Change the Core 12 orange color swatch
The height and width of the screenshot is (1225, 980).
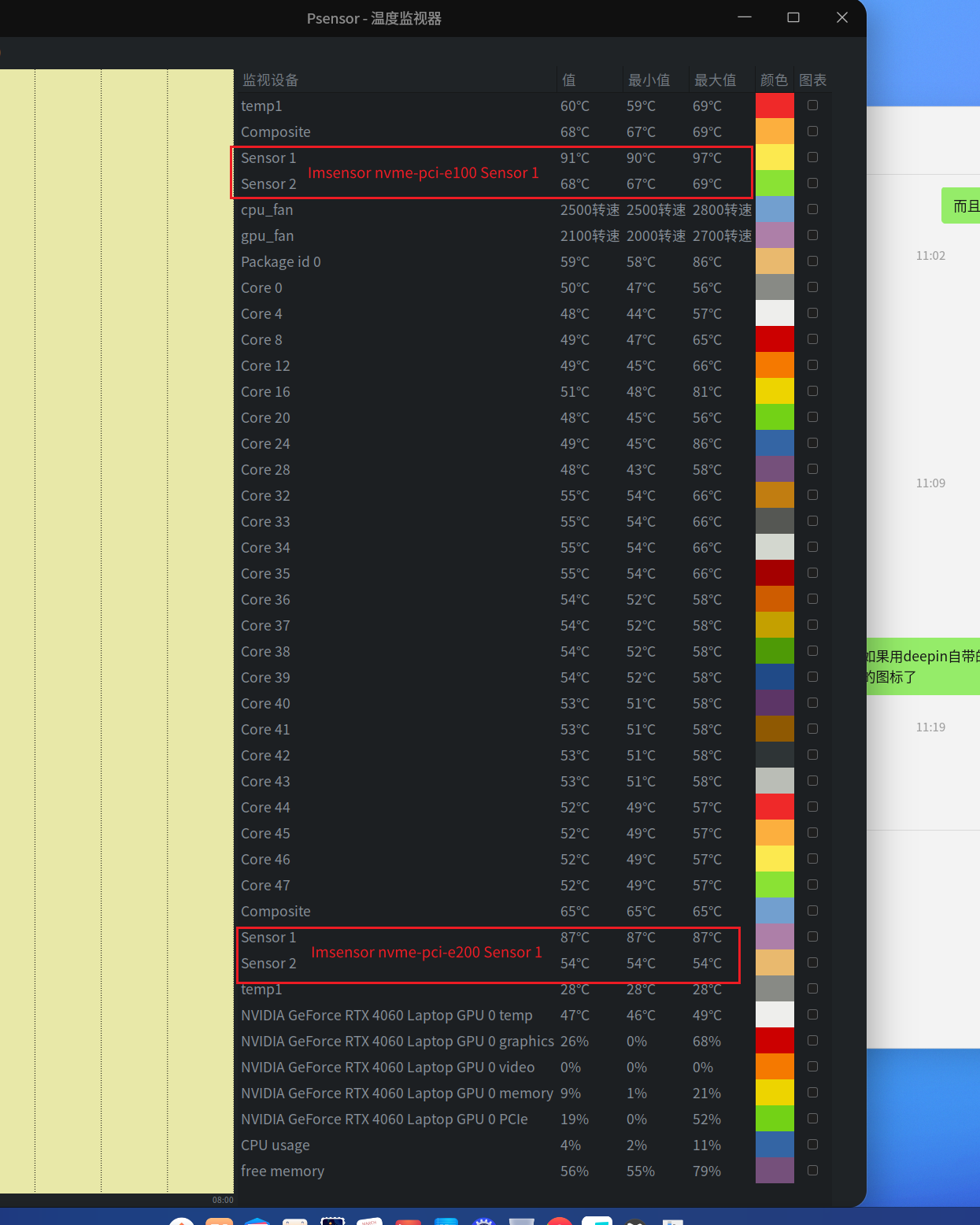click(775, 365)
